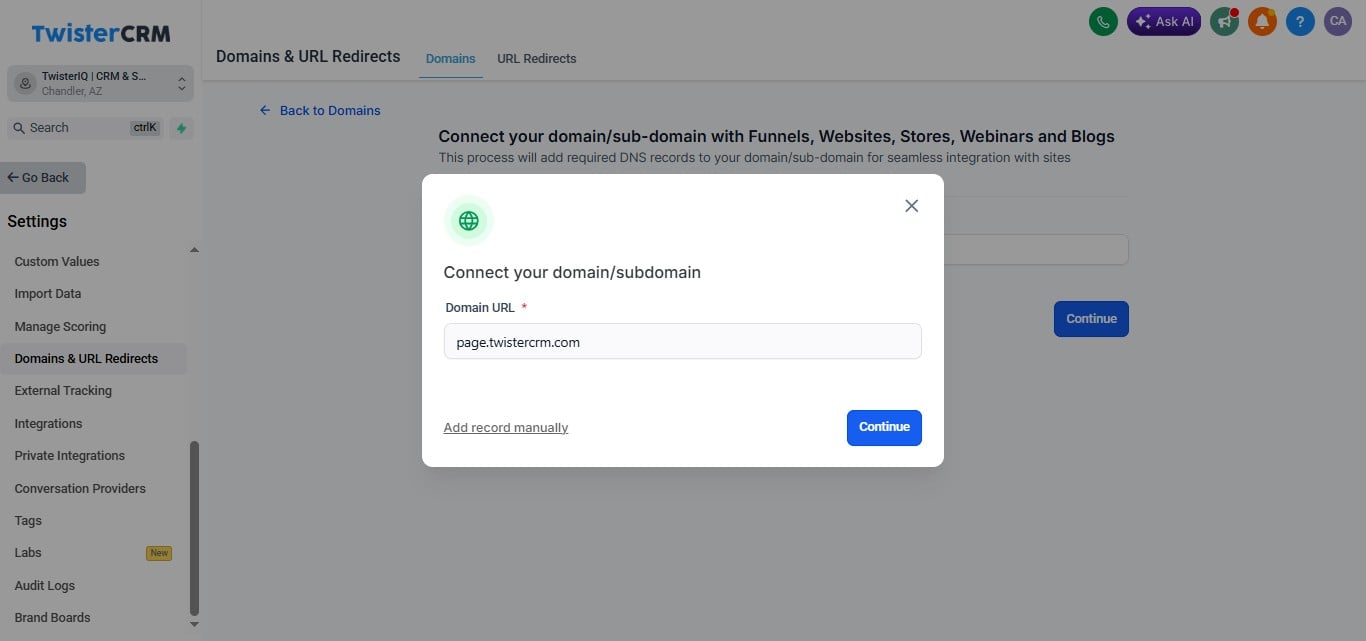Click the Go Back button
This screenshot has width=1366, height=641.
(x=43, y=177)
